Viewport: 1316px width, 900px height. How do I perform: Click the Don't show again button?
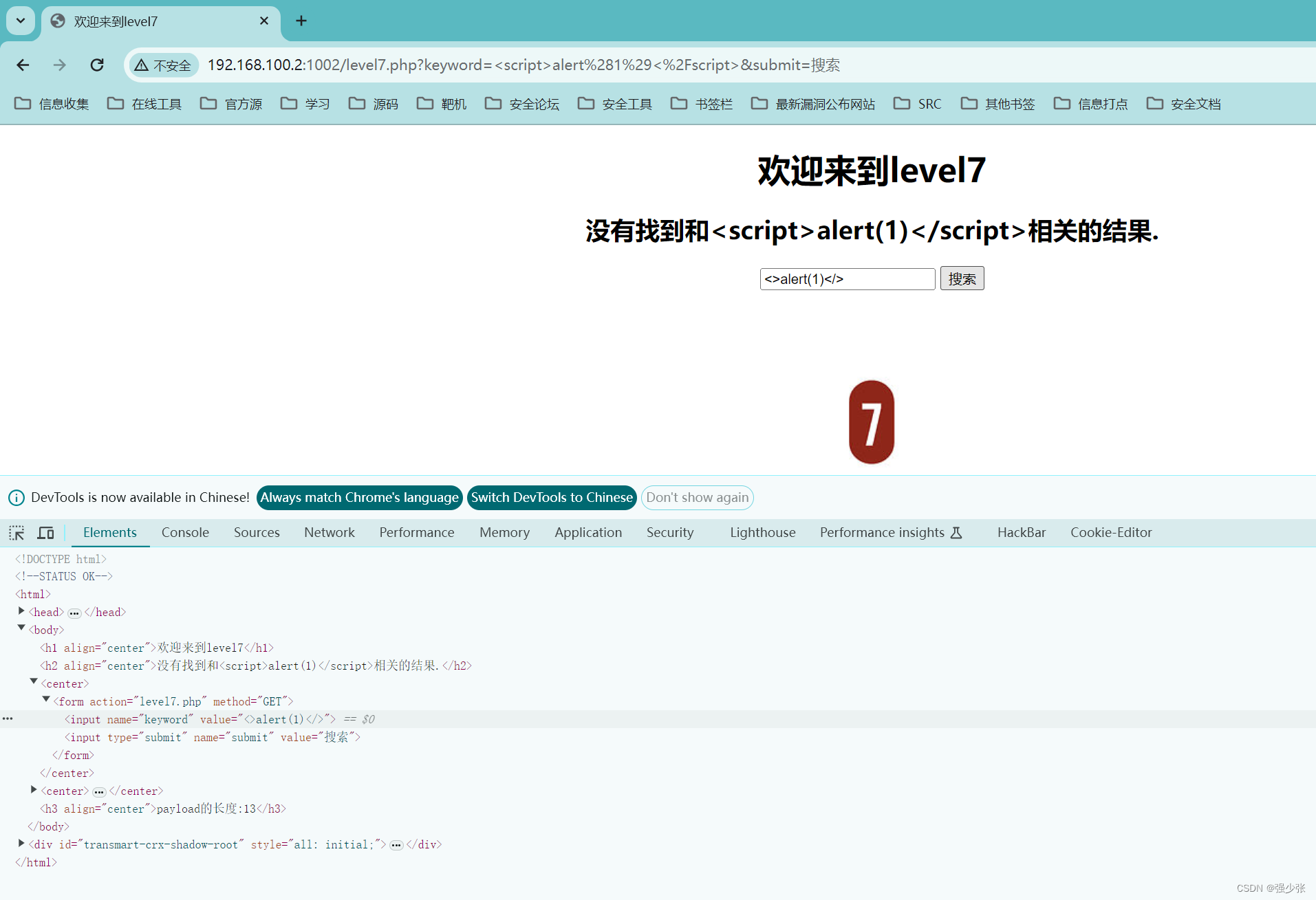point(697,498)
